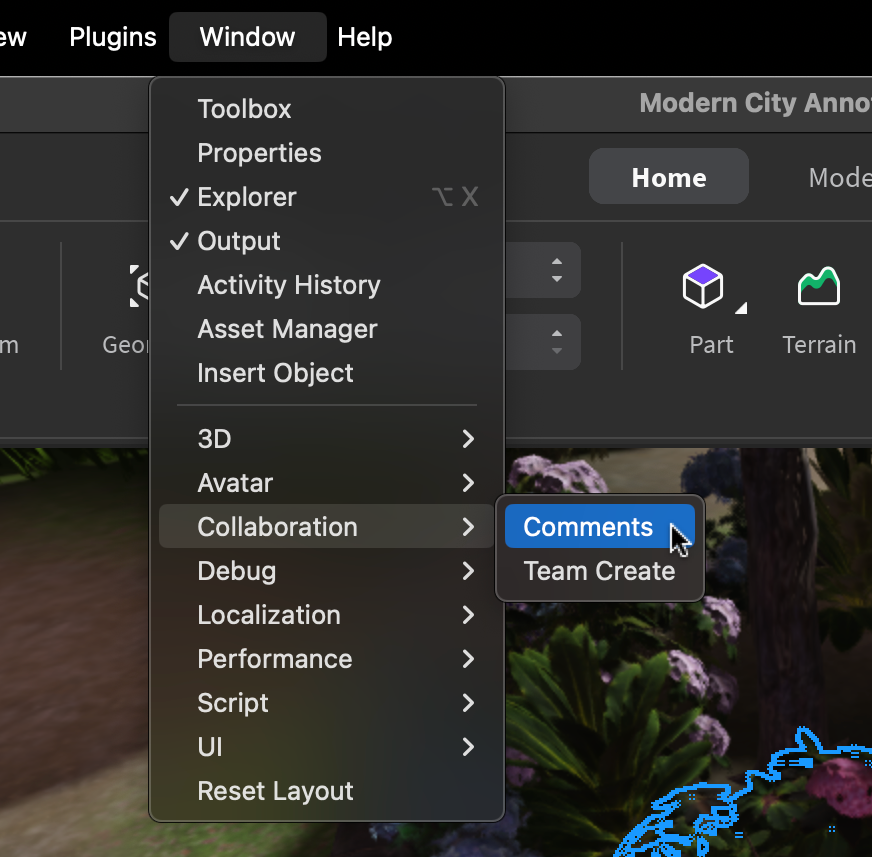Show the Toolbox panel
This screenshot has height=857, width=872.
coord(245,109)
